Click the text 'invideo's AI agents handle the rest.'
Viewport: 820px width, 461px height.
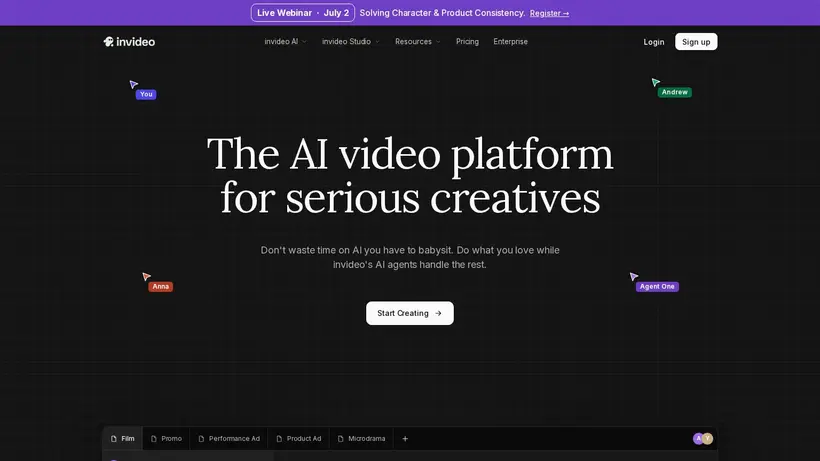410,264
